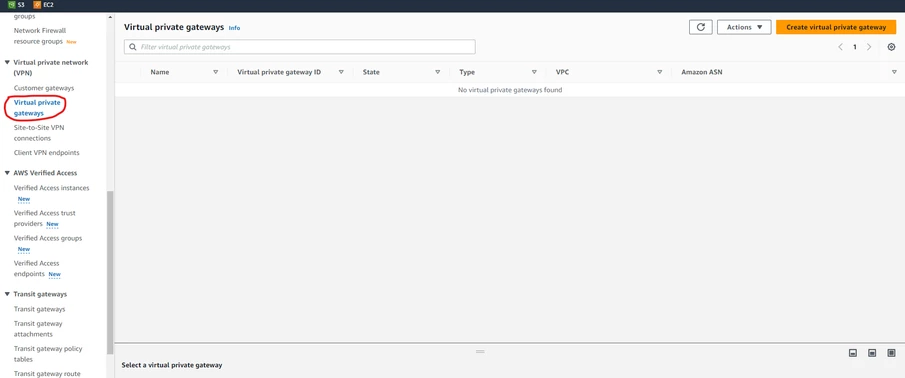This screenshot has width=905, height=378.
Task: Sort by VPC column arrow
Action: click(x=659, y=72)
